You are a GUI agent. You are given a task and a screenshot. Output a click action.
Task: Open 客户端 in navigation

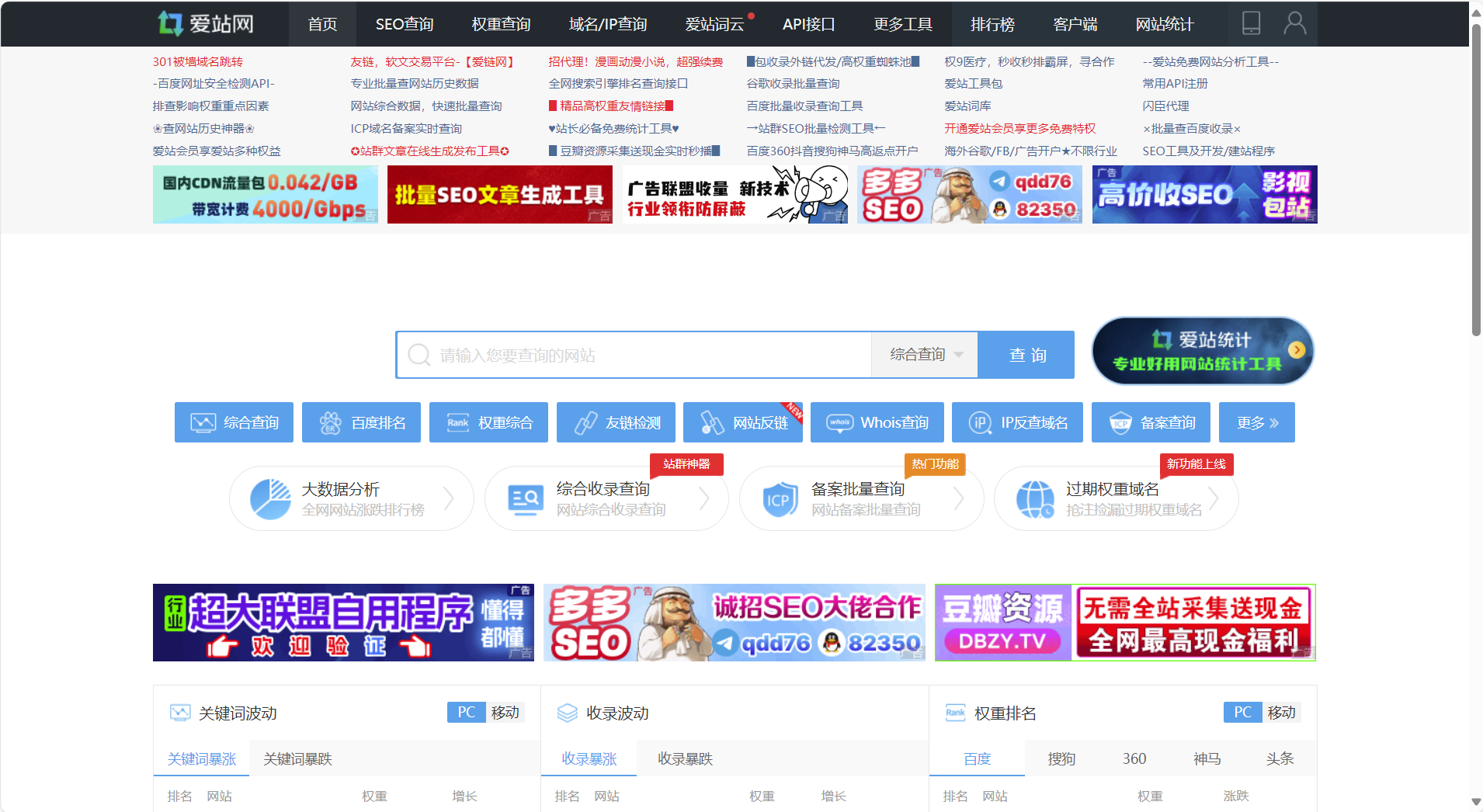1075,24
